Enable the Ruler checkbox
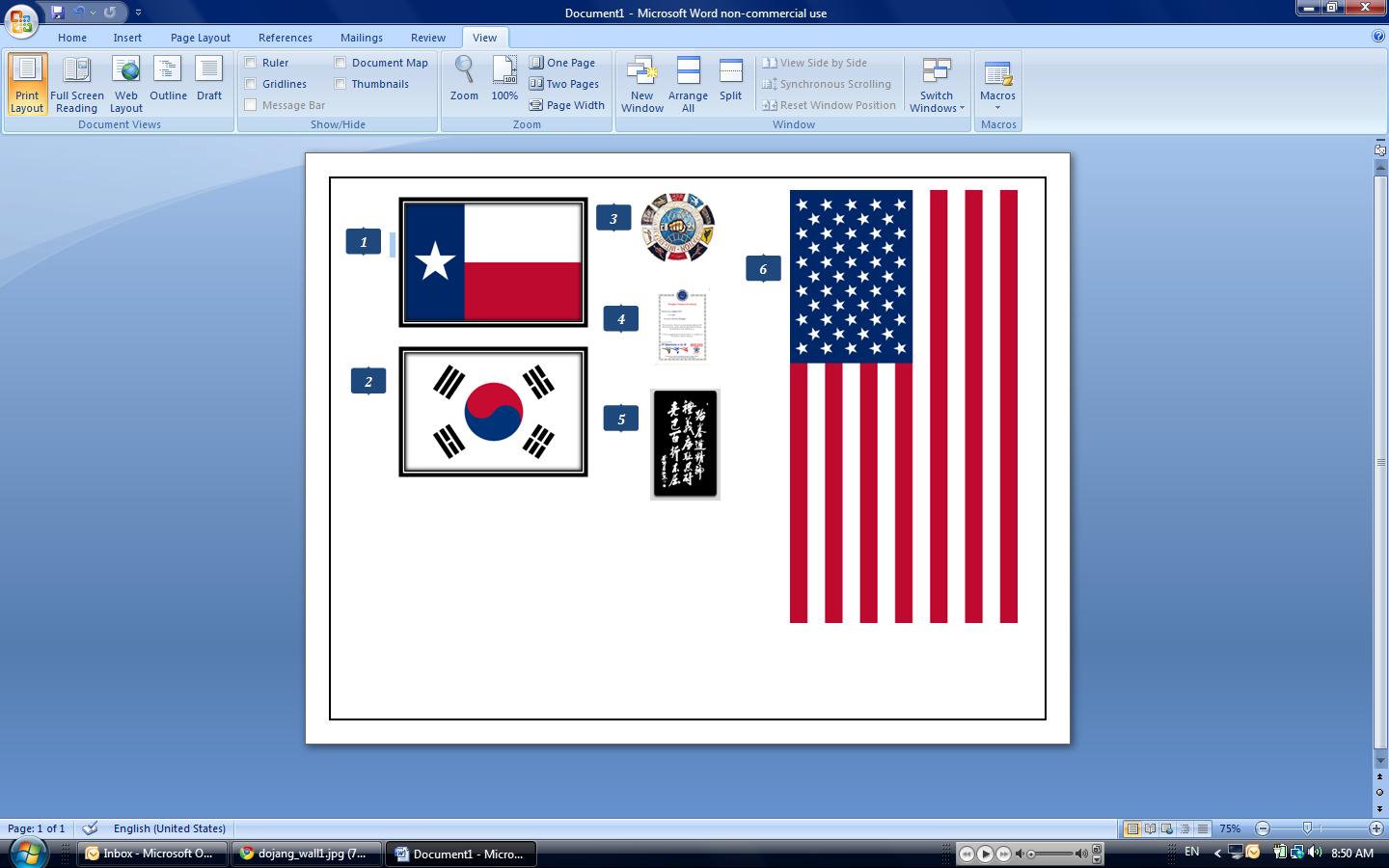The height and width of the screenshot is (868, 1389). click(x=251, y=63)
